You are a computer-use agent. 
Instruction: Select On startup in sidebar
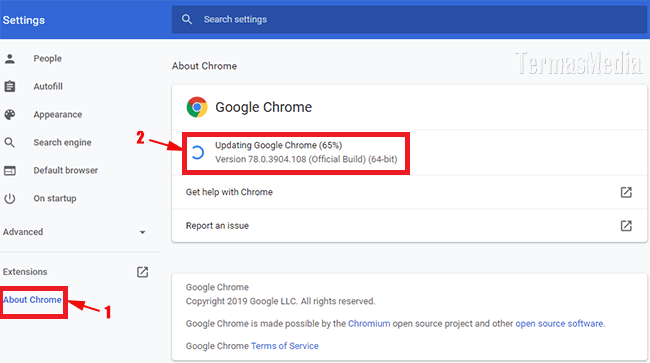pyautogui.click(x=55, y=198)
